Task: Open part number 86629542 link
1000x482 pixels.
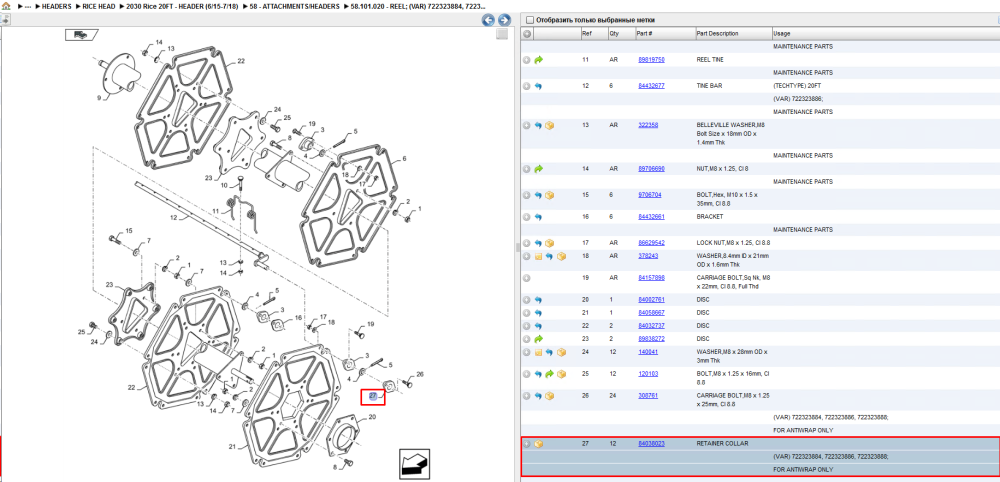Action: 651,243
